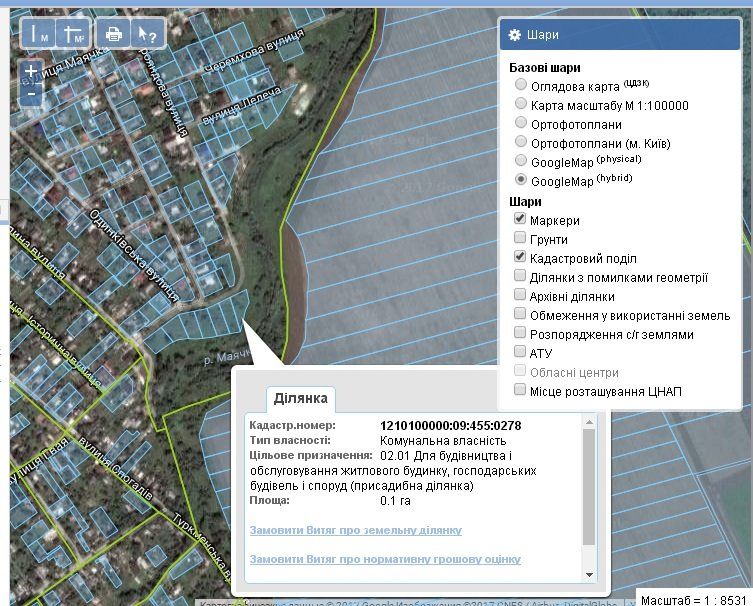The width and height of the screenshot is (753, 606).
Task: Uncheck the Маркери layer checkbox
Action: 520,219
